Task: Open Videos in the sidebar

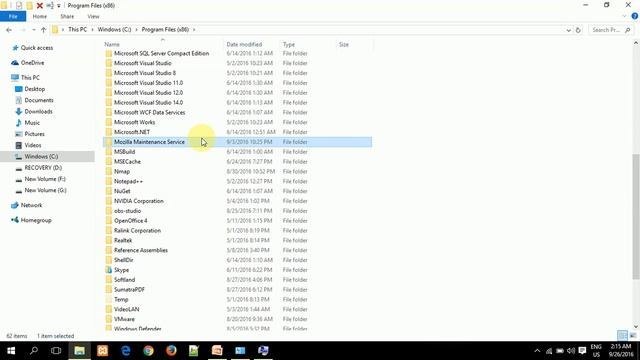Action: click(33, 145)
